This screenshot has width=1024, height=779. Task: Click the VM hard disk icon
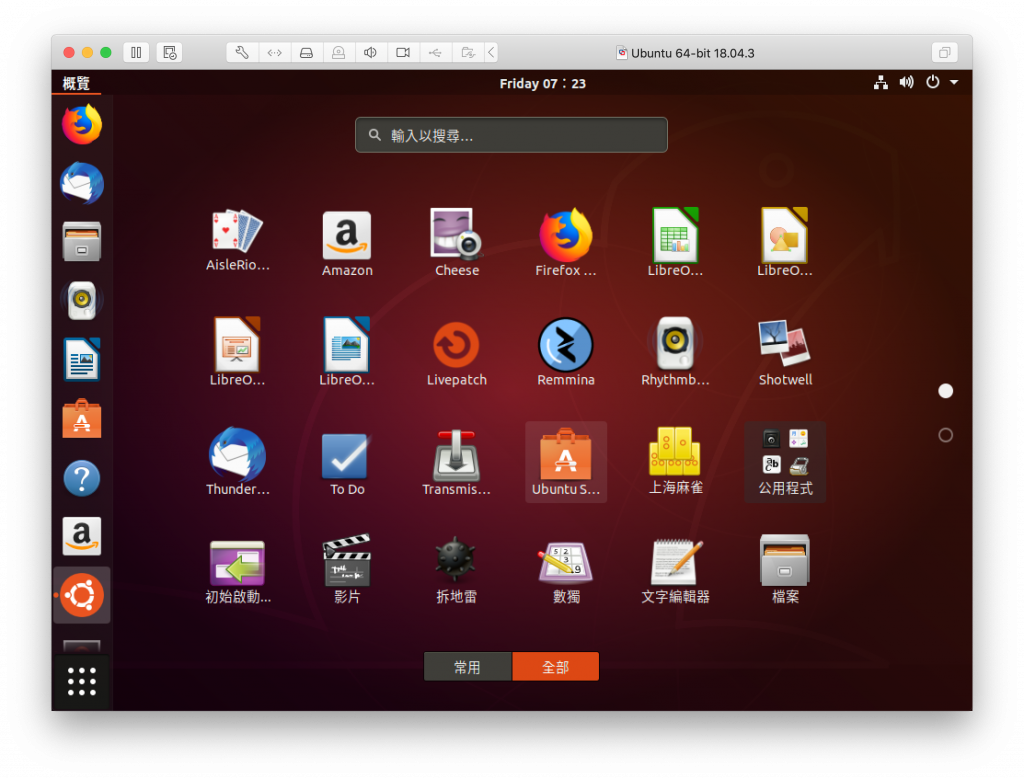tap(306, 53)
